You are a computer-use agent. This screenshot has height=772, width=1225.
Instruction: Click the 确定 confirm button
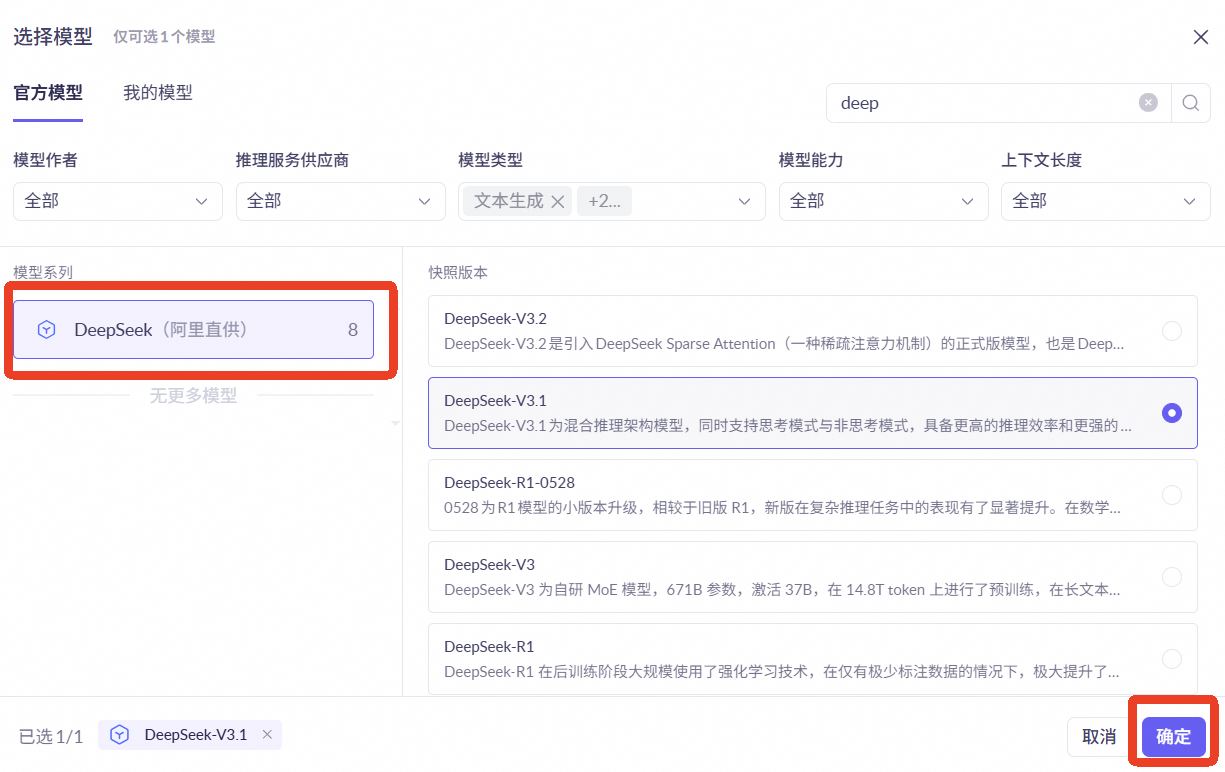(1174, 737)
